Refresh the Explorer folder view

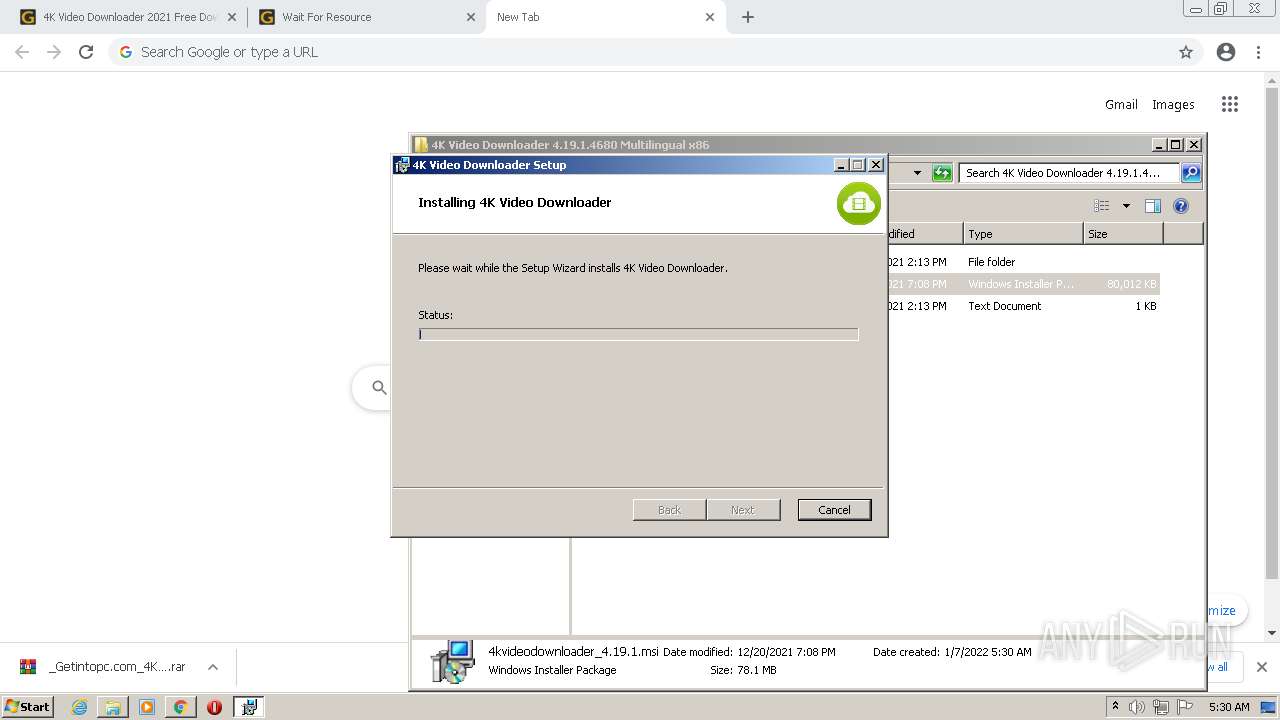(942, 173)
